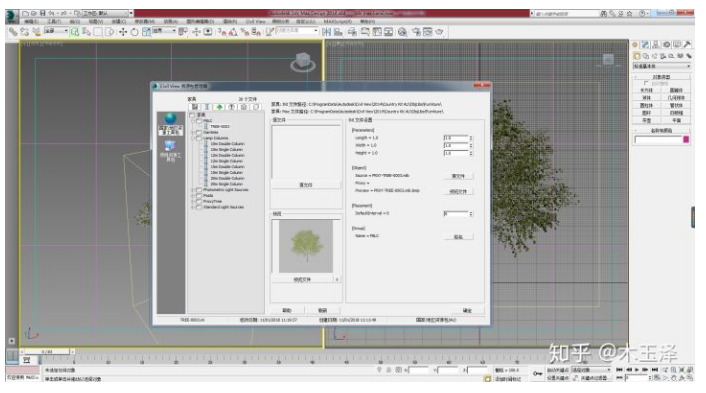Open the Utilities hammer tab
The width and height of the screenshot is (706, 393).
tap(687, 45)
